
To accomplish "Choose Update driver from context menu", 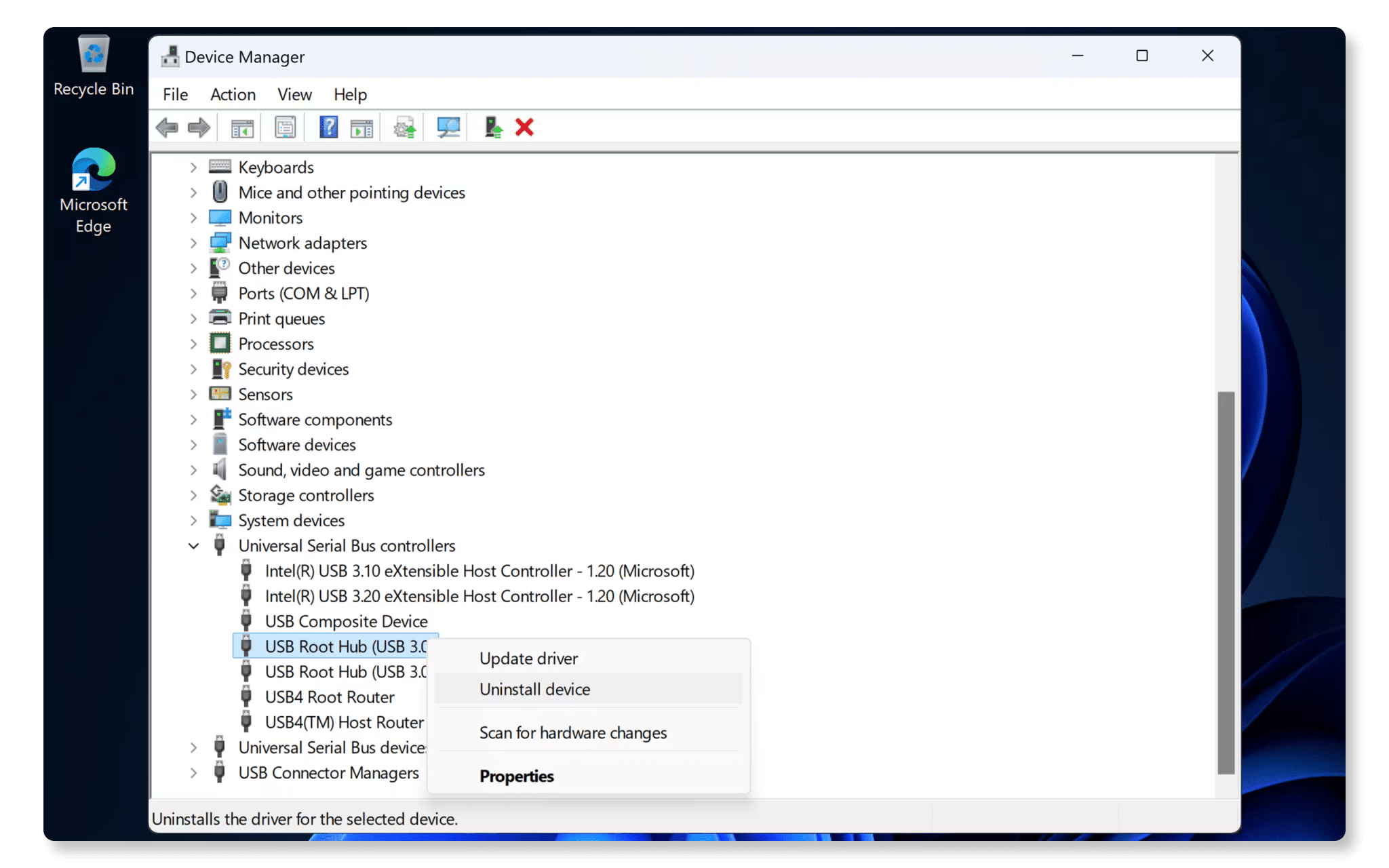I will 588,658.
